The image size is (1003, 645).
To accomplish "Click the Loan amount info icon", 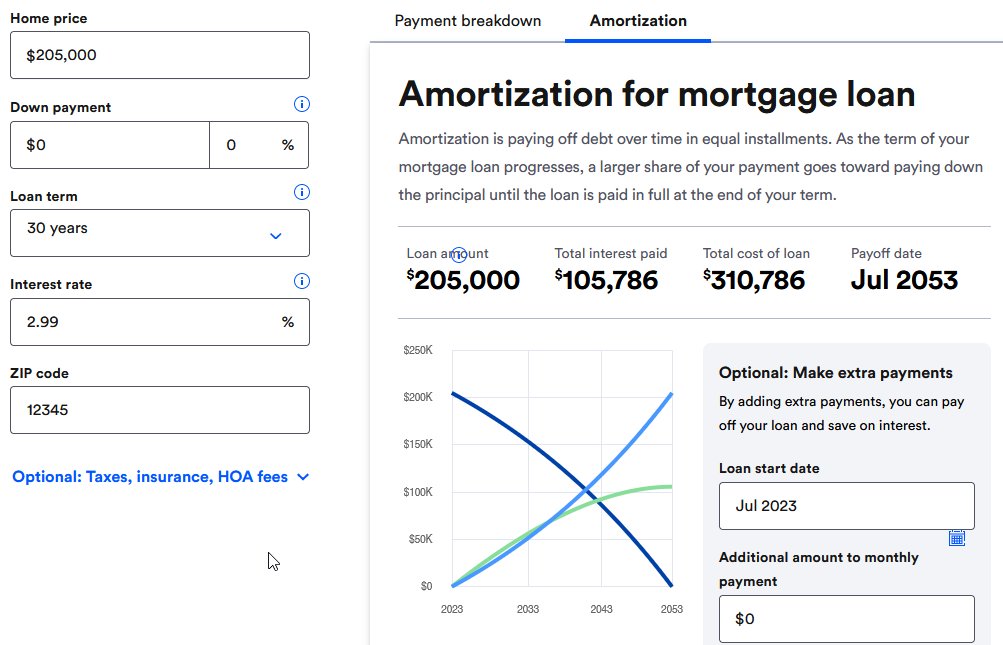I will coord(459,255).
